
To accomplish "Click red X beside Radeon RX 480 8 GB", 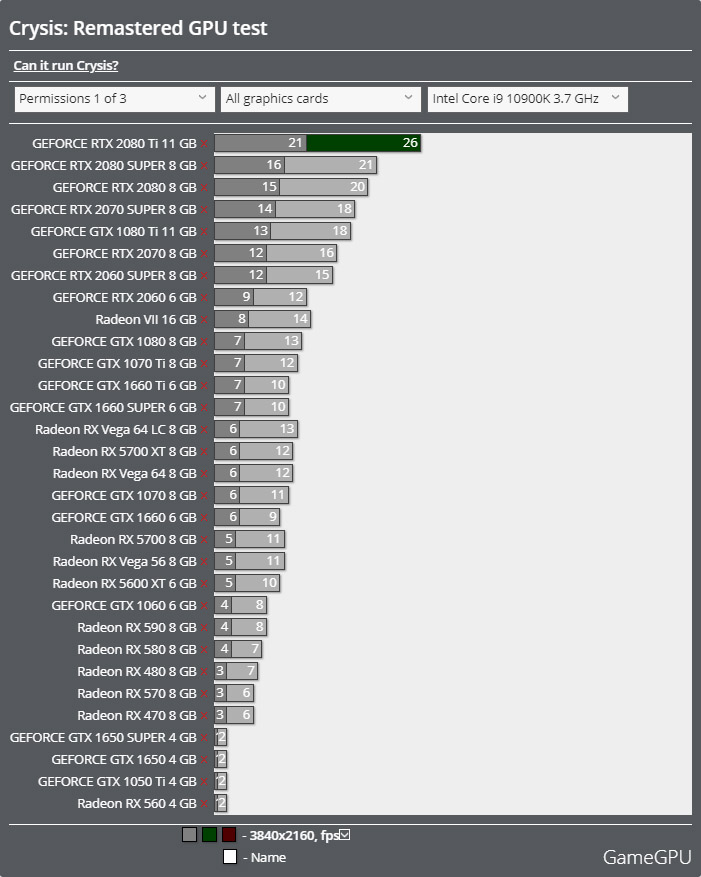I will pos(204,672).
